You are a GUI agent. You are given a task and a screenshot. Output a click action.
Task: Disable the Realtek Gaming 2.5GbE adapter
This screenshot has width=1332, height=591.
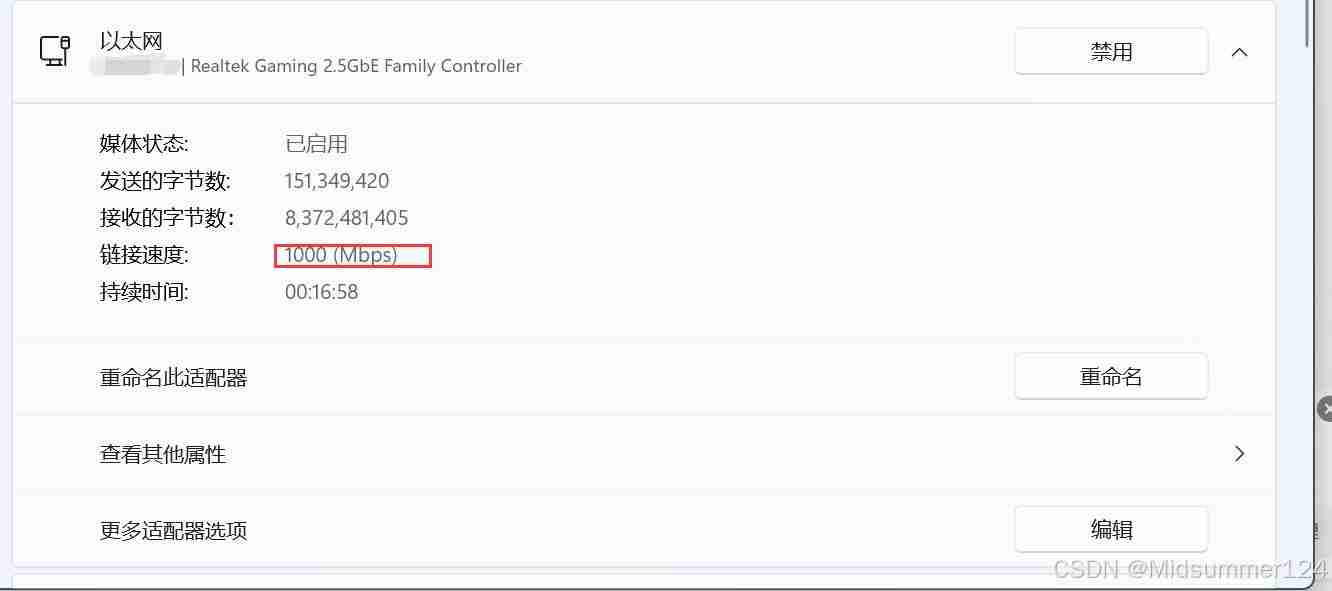click(x=1111, y=51)
